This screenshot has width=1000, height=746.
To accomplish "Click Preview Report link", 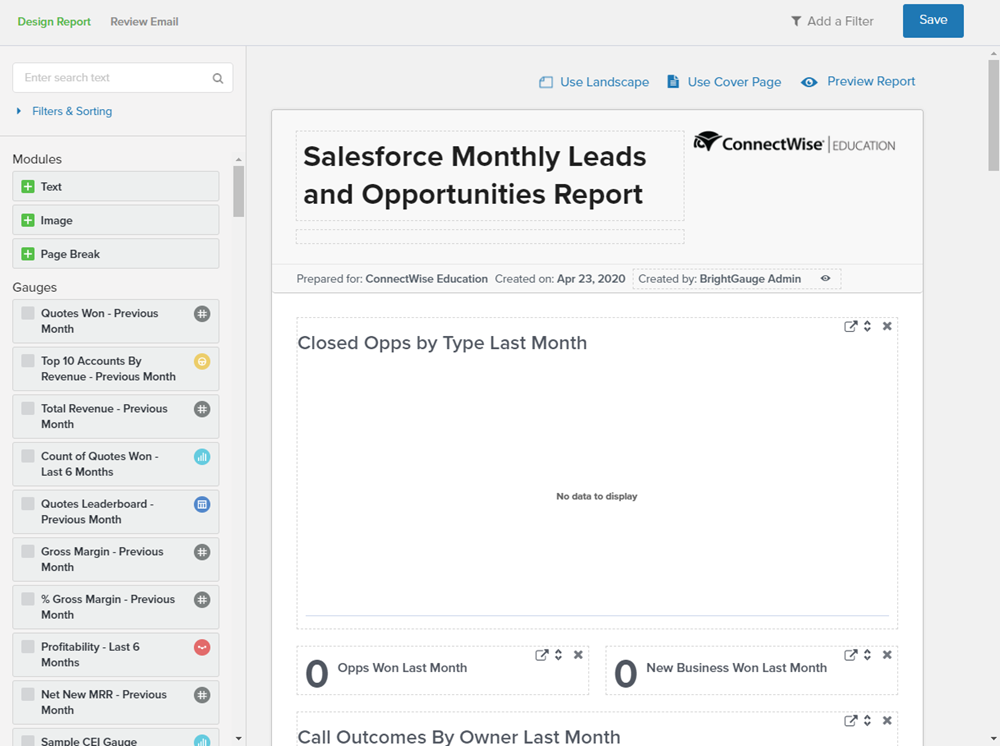I will (858, 82).
